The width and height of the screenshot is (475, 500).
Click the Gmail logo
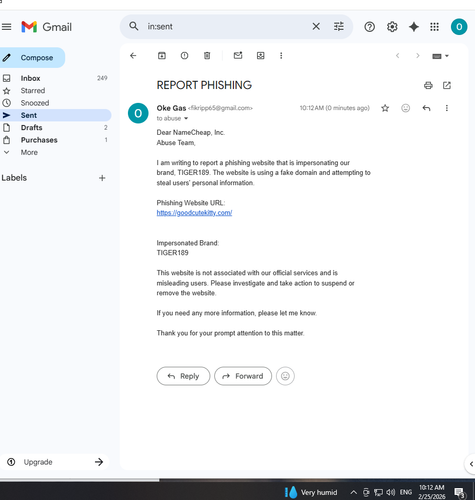click(47, 27)
